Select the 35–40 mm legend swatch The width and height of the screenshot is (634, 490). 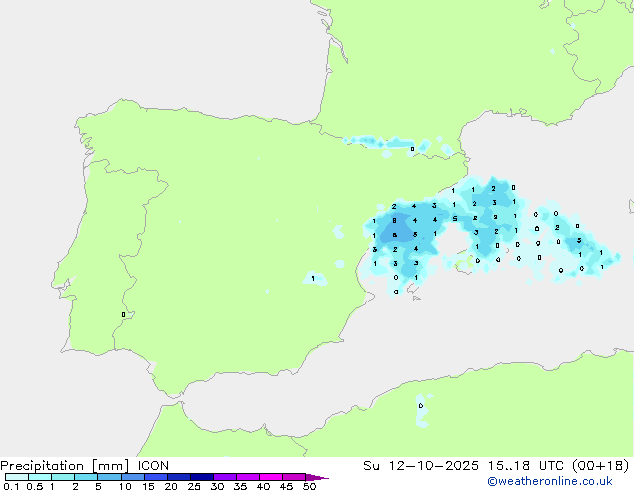pyautogui.click(x=248, y=477)
